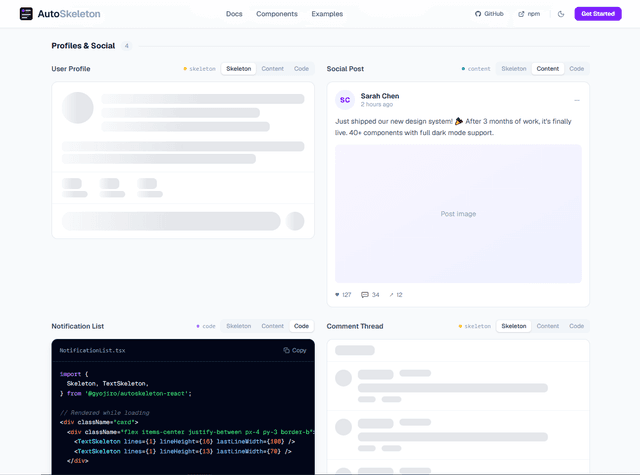Open the Docs menu item

coord(234,14)
